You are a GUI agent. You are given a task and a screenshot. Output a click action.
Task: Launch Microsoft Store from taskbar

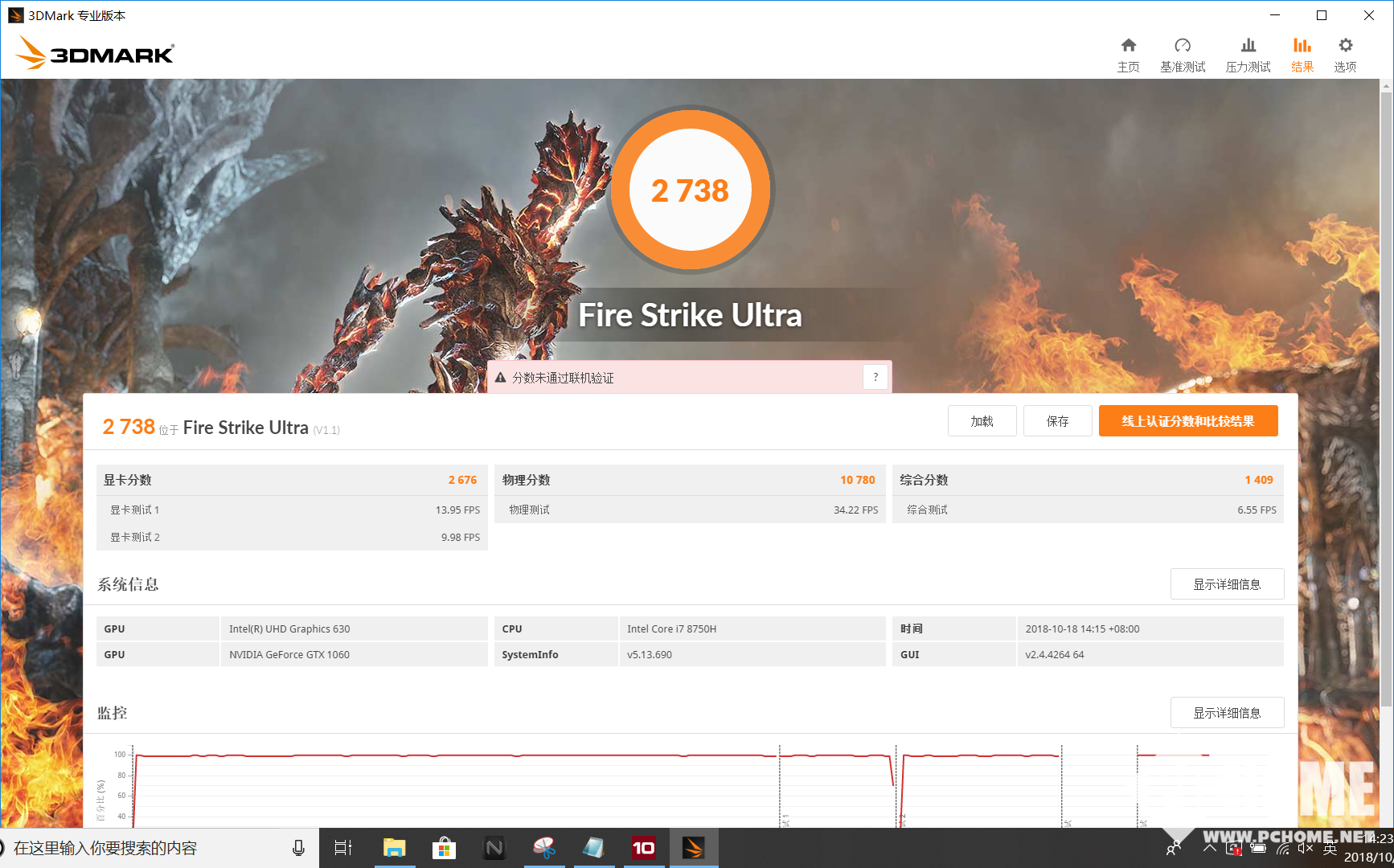[x=444, y=848]
